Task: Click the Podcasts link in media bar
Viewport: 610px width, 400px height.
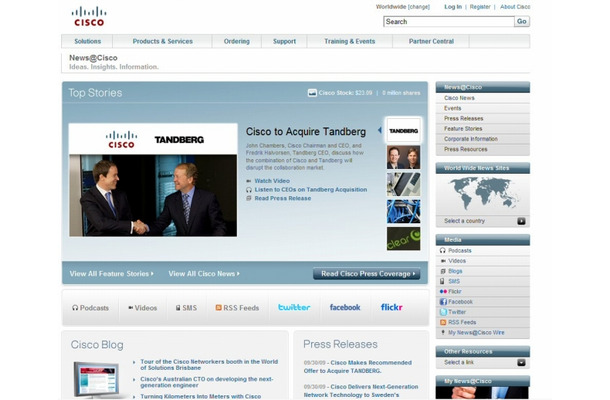Action: 90,308
